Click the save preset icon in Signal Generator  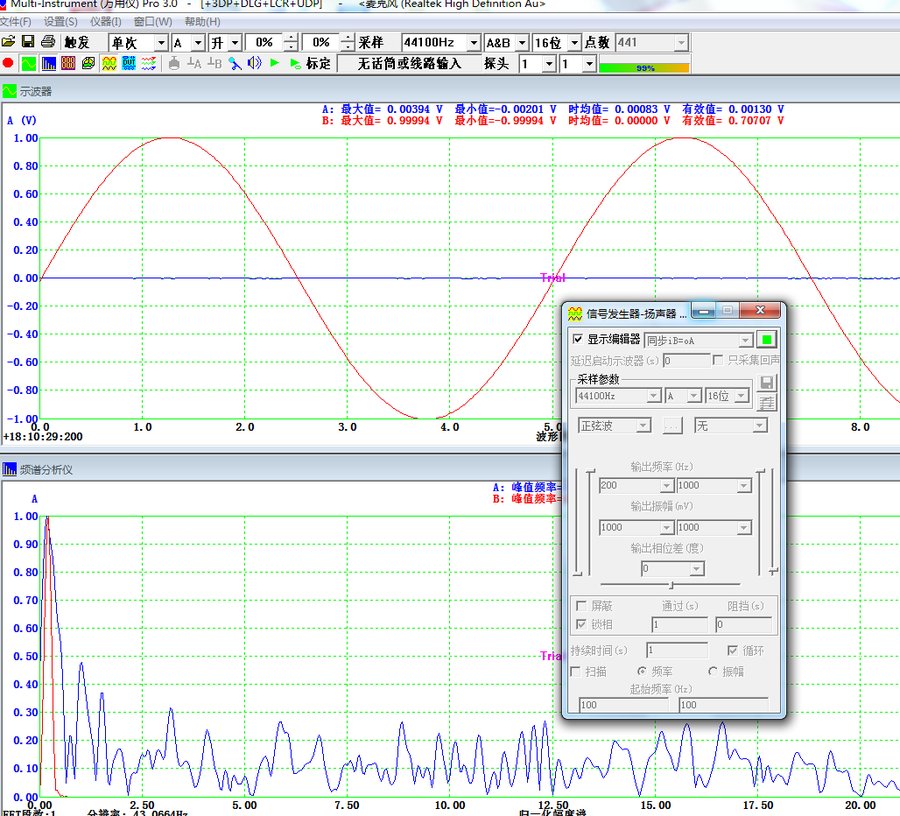(x=766, y=382)
